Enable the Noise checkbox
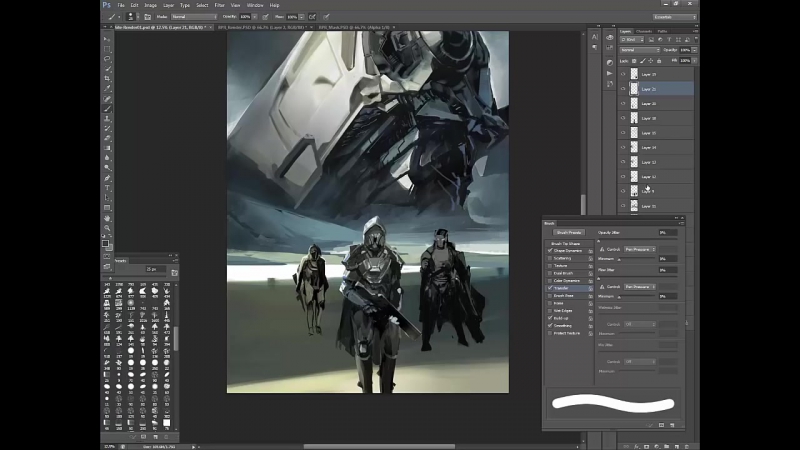The width and height of the screenshot is (800, 450). click(550, 303)
